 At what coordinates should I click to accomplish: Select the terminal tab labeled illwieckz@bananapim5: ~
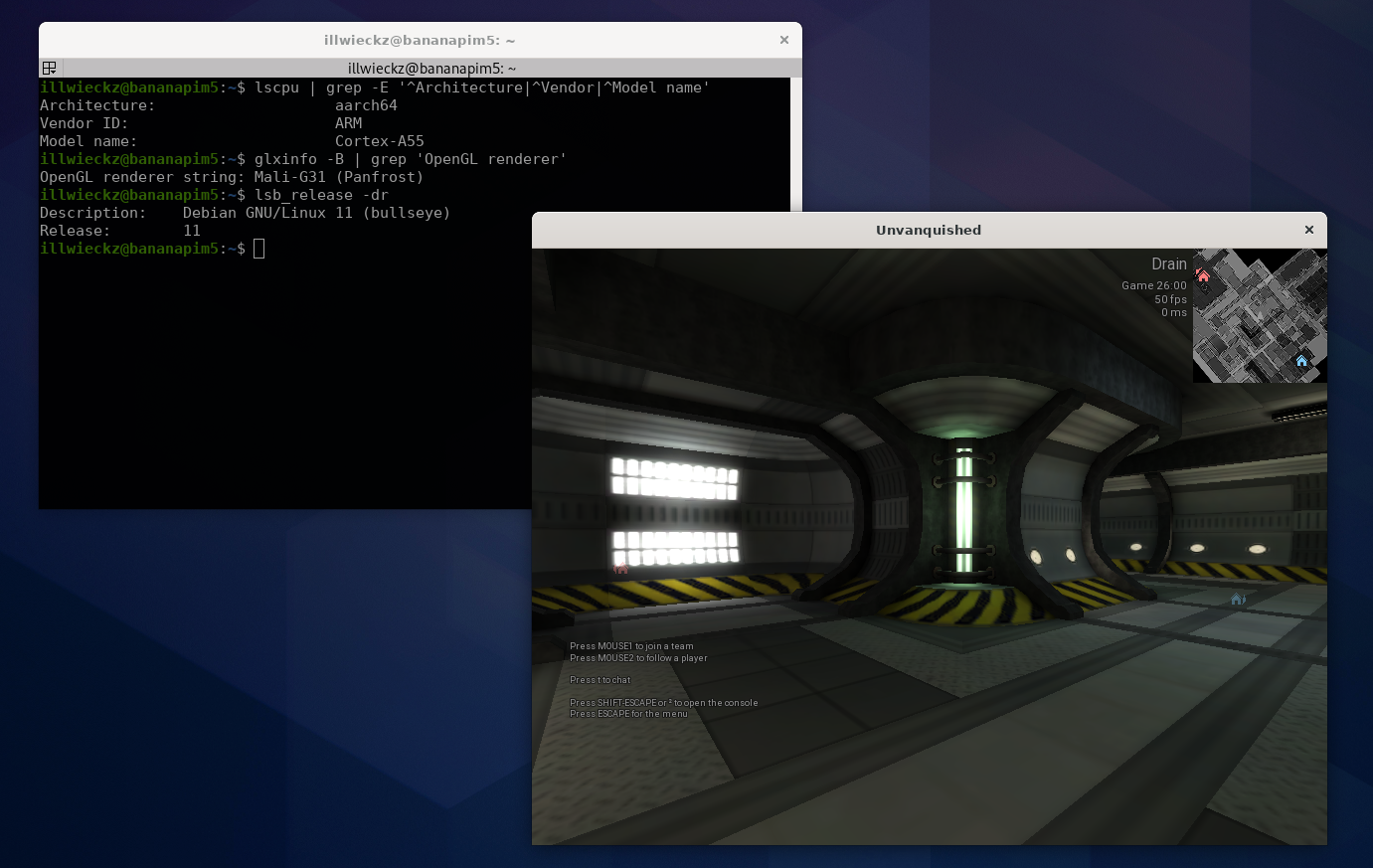click(x=431, y=68)
